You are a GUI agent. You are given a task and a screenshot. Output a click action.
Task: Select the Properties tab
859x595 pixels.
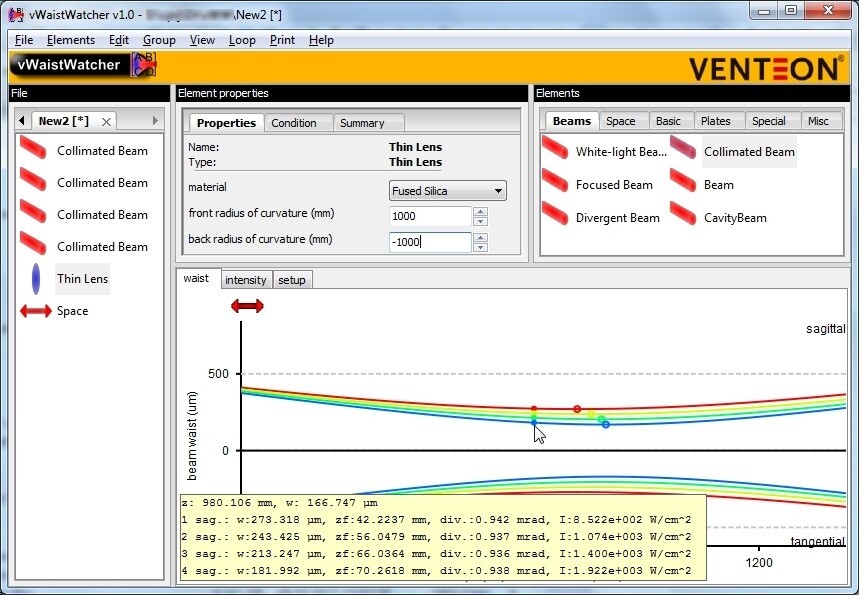coord(226,122)
